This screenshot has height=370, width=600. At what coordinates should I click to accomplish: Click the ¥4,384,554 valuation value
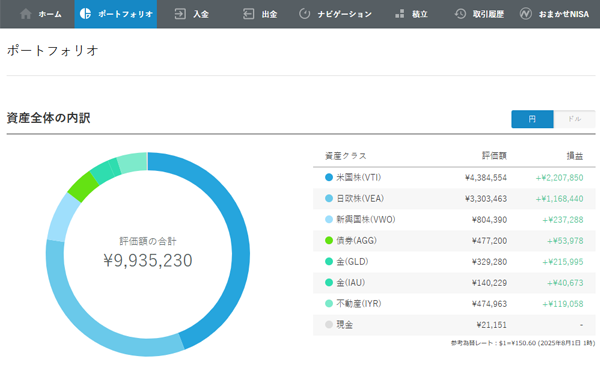point(486,178)
